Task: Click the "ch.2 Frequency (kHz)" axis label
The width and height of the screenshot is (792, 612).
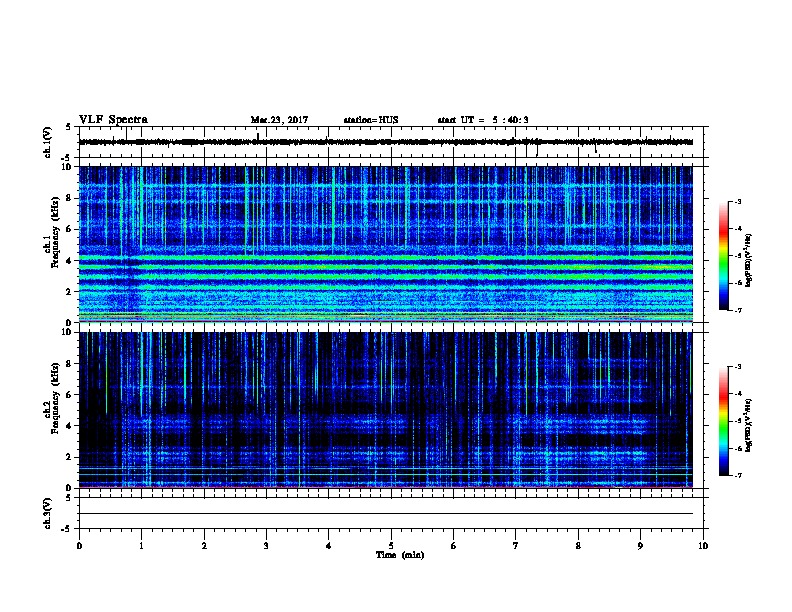Action: coord(52,398)
